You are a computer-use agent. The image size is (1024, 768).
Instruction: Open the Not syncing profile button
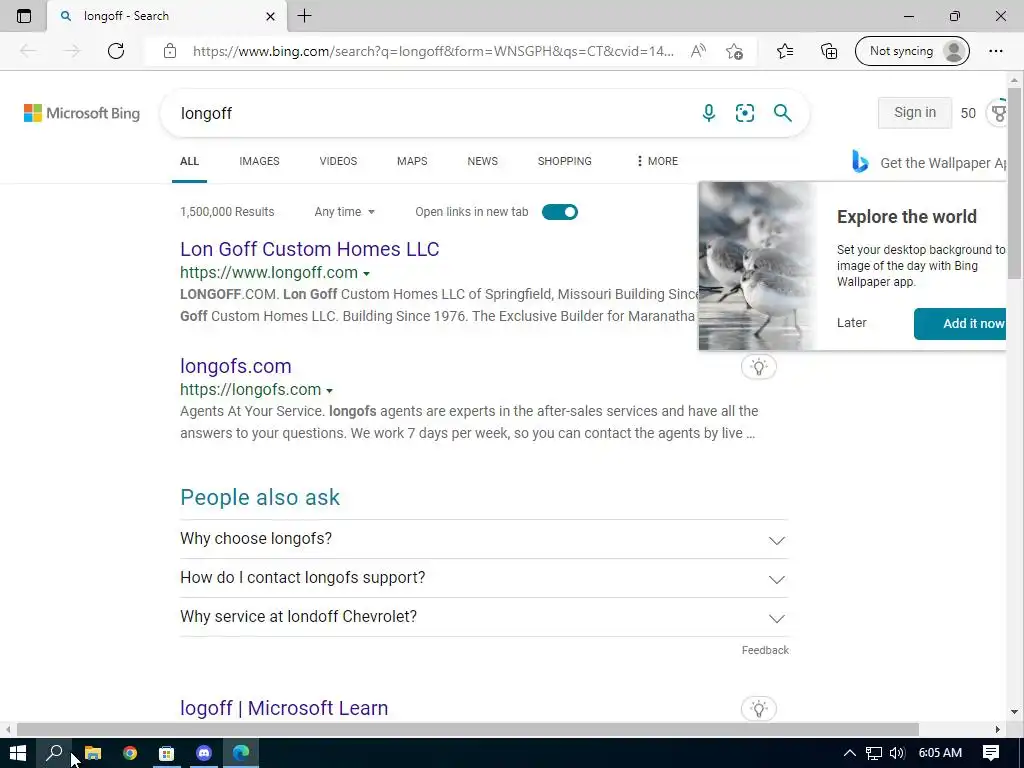912,51
